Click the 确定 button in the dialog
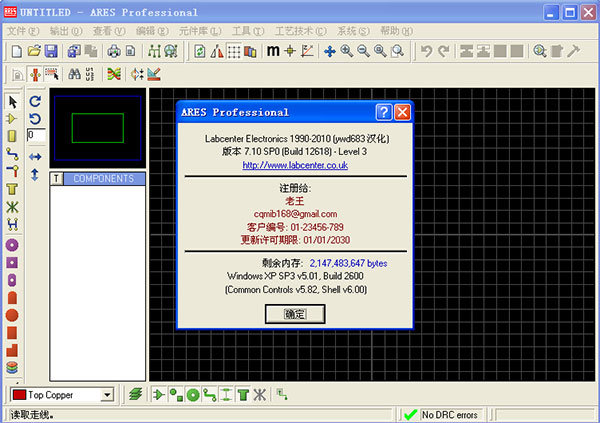 pyautogui.click(x=295, y=314)
